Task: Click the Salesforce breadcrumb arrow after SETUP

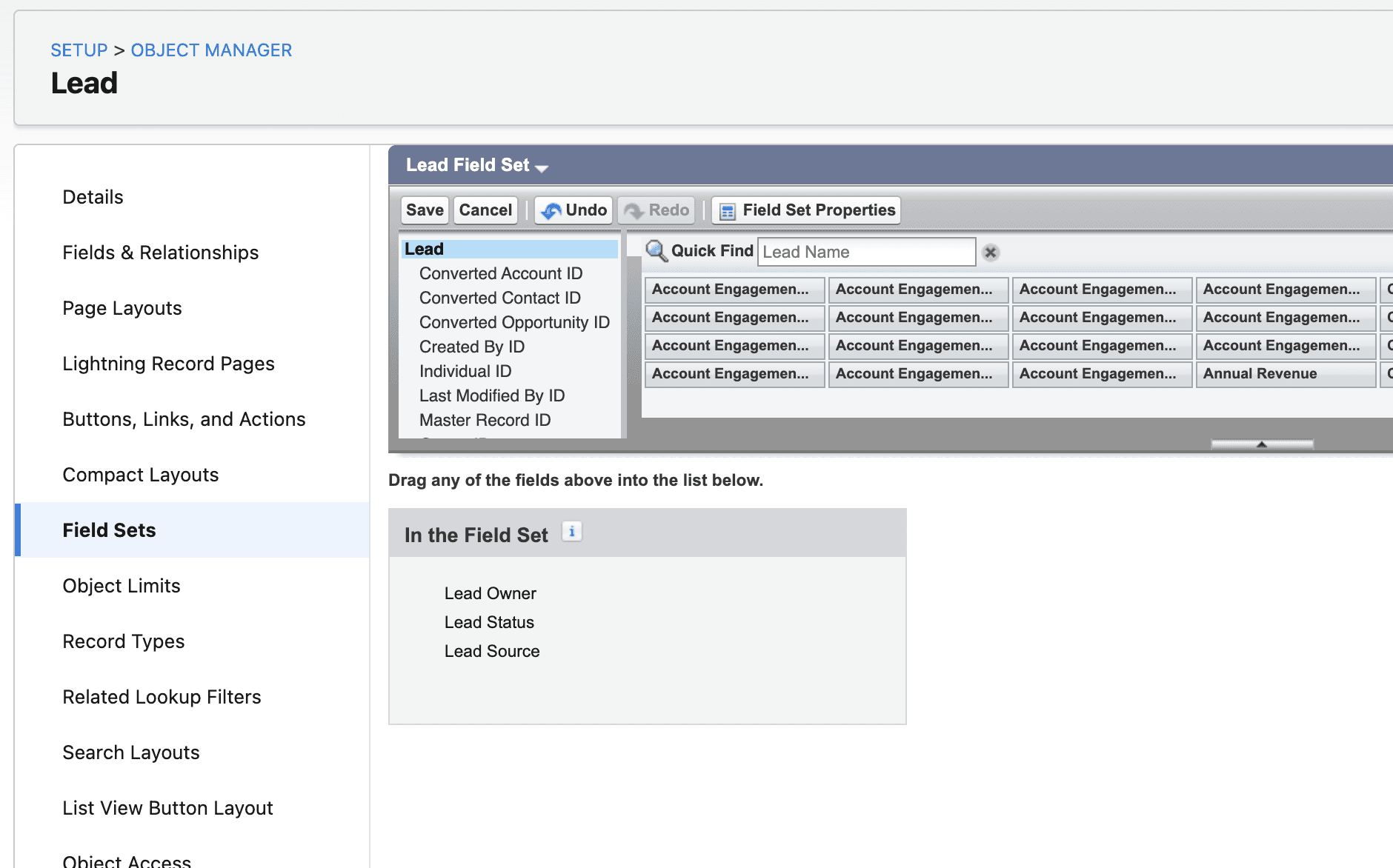Action: [x=119, y=50]
